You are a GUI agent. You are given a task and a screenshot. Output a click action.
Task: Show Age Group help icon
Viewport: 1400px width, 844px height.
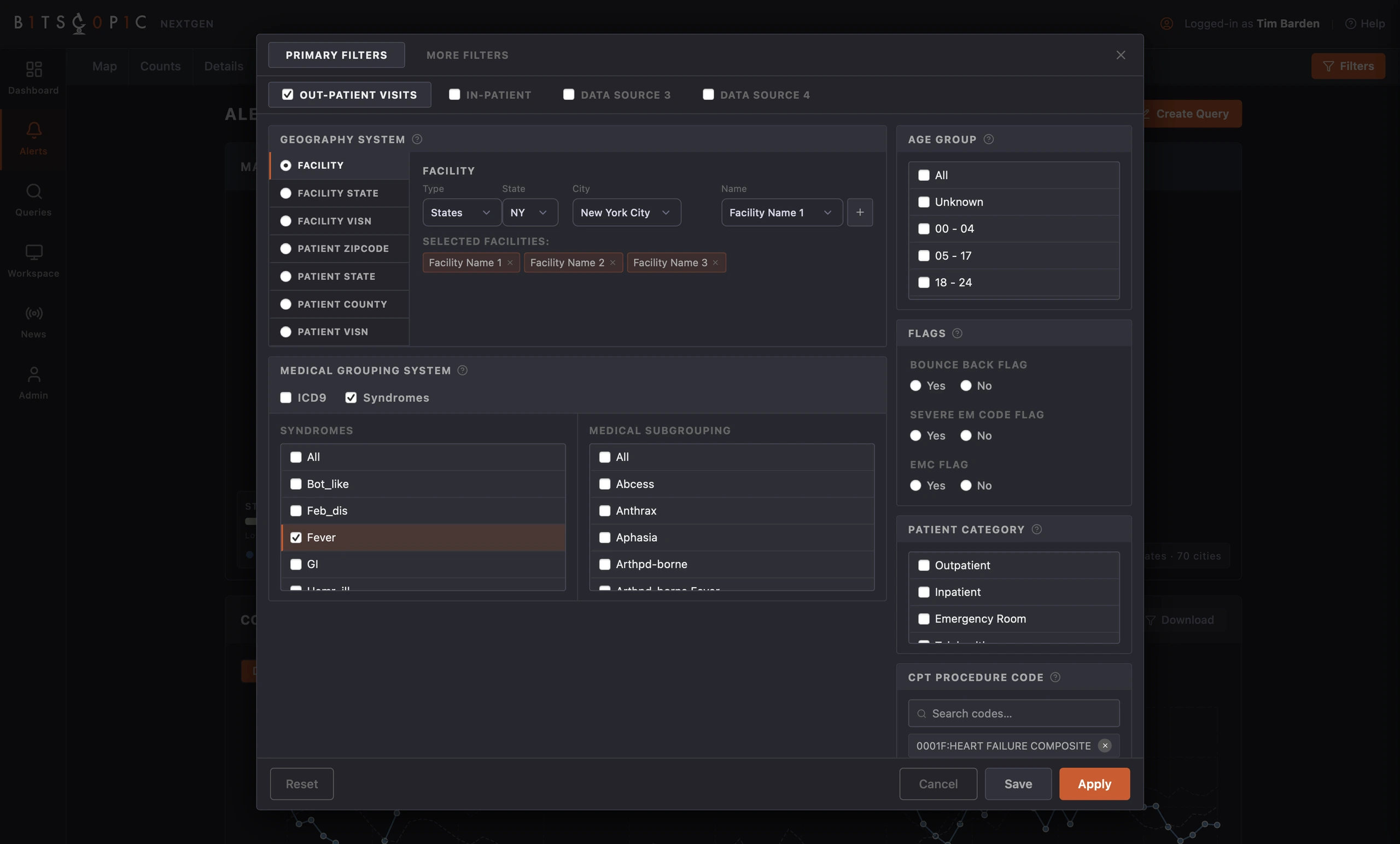point(989,139)
